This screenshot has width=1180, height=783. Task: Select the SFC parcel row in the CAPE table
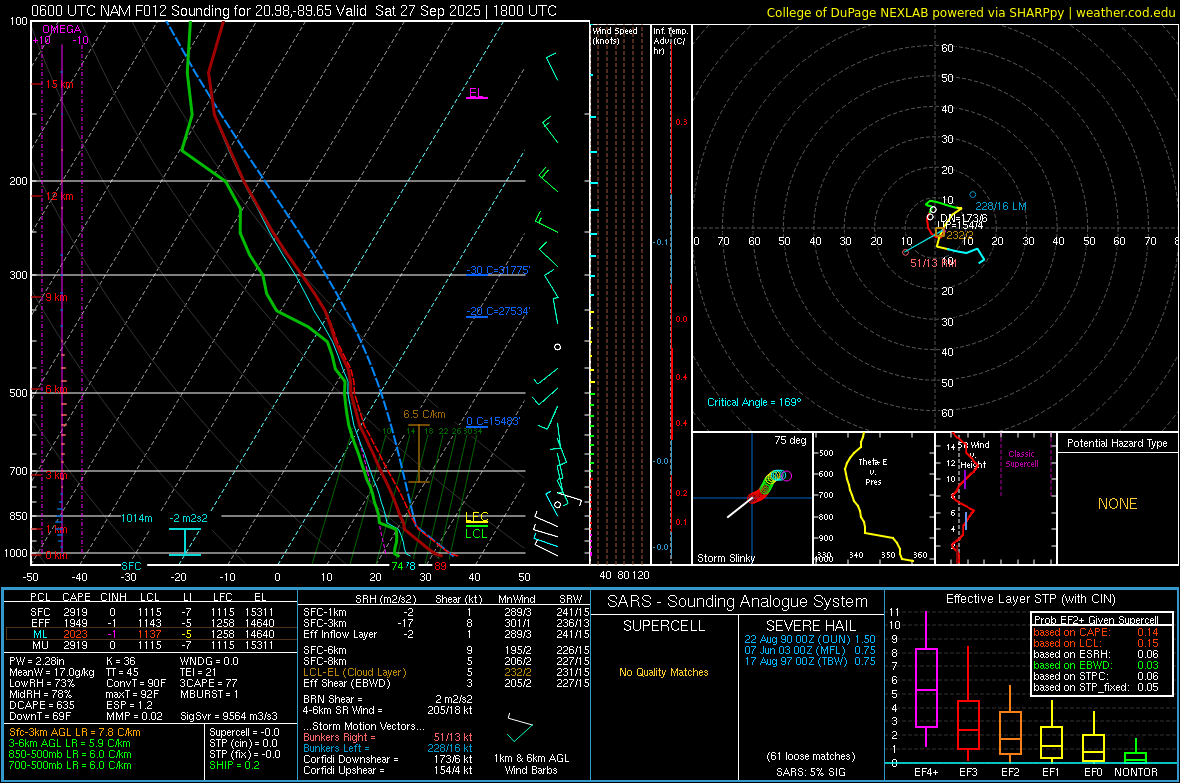pyautogui.click(x=151, y=612)
